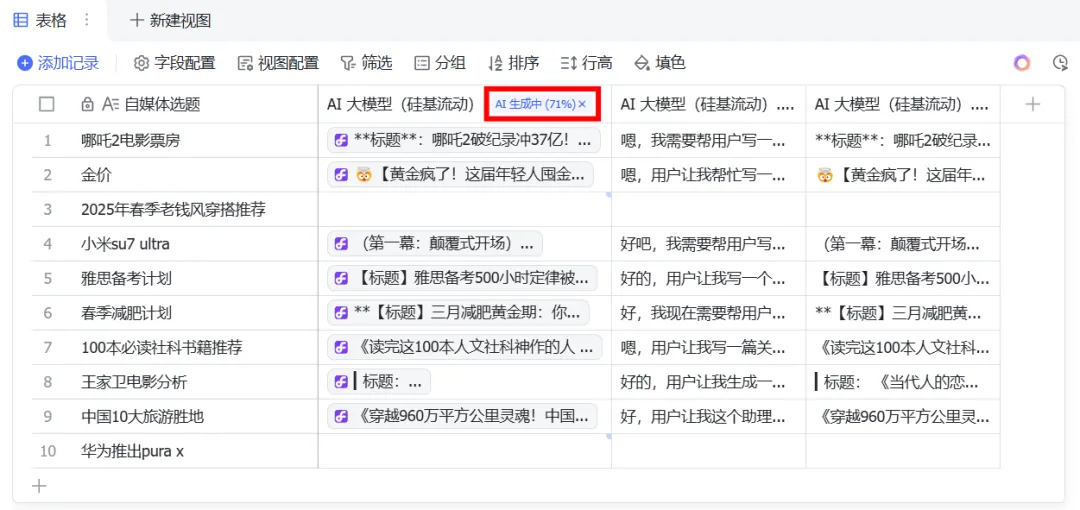Open the 筛选 filter options

pos(366,63)
